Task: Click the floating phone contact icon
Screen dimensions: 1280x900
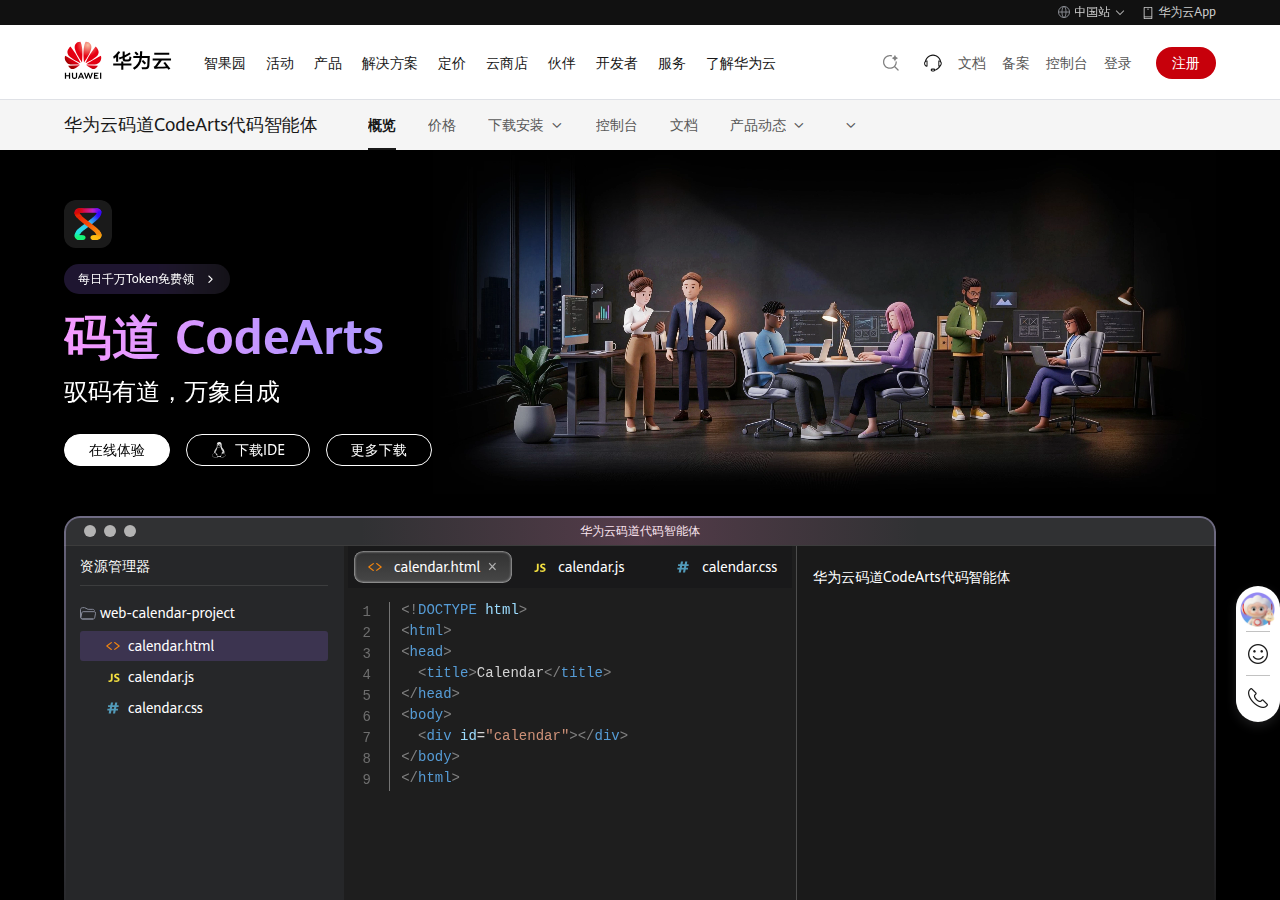Action: 1258,698
